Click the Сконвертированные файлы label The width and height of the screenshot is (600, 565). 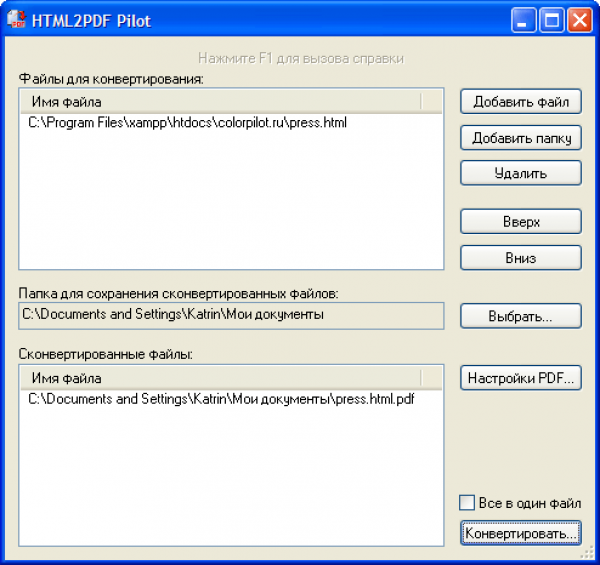pyautogui.click(x=106, y=354)
